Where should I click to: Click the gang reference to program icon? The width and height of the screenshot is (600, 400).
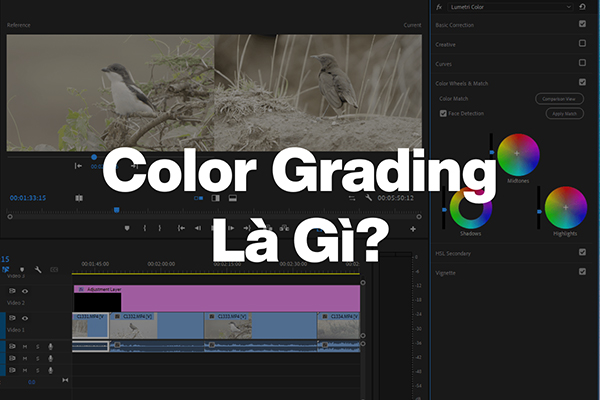79,198
